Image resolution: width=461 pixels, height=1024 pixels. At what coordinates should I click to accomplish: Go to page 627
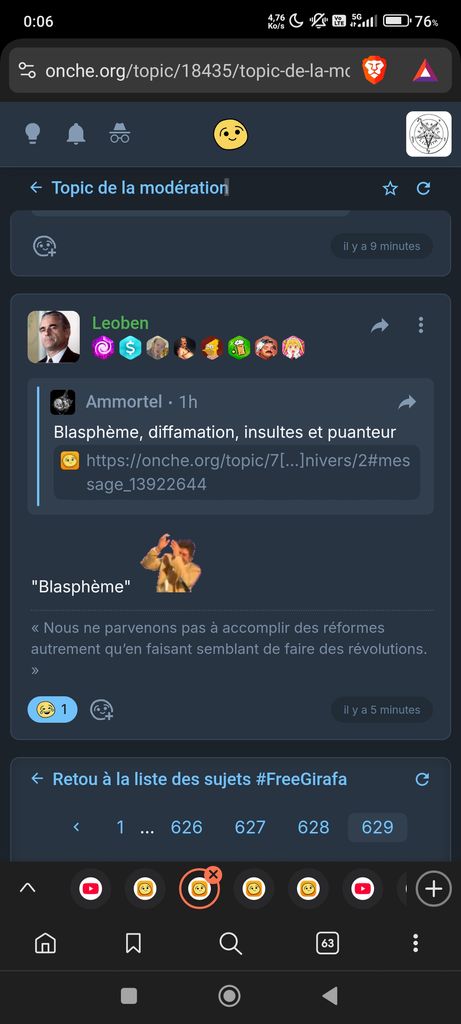point(250,827)
